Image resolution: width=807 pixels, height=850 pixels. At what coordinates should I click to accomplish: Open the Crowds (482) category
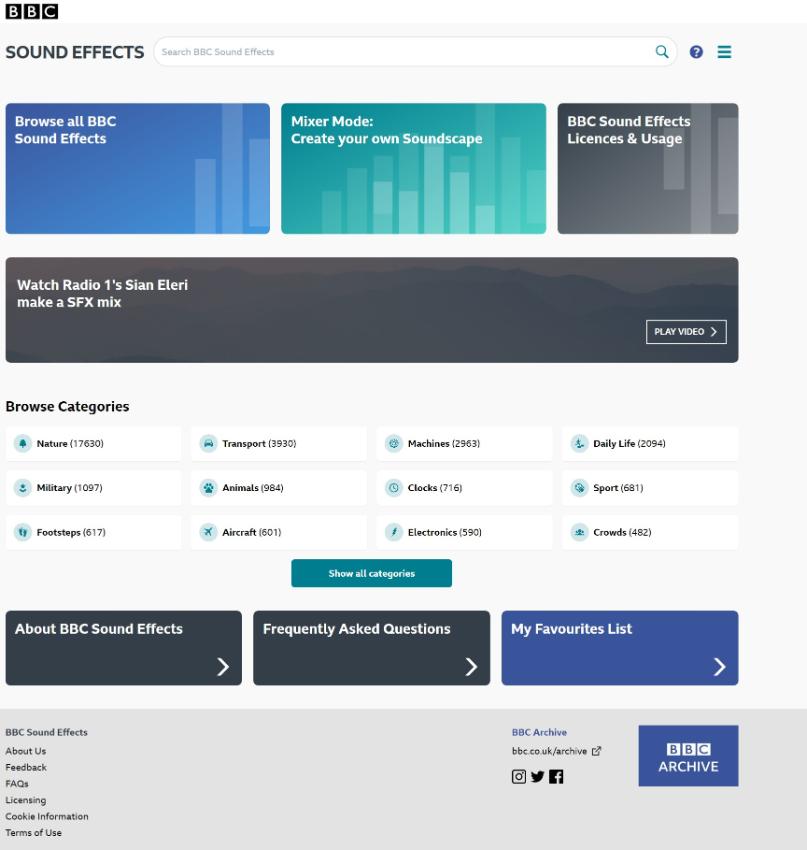(650, 532)
